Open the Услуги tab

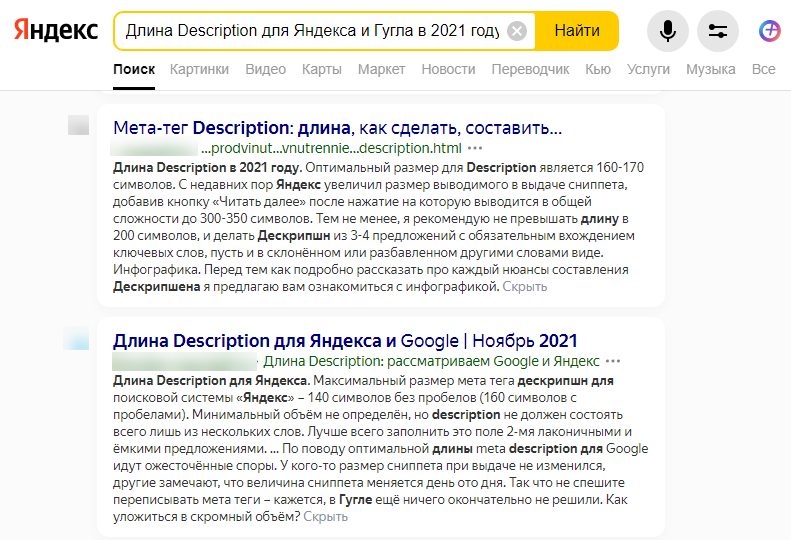coord(648,69)
